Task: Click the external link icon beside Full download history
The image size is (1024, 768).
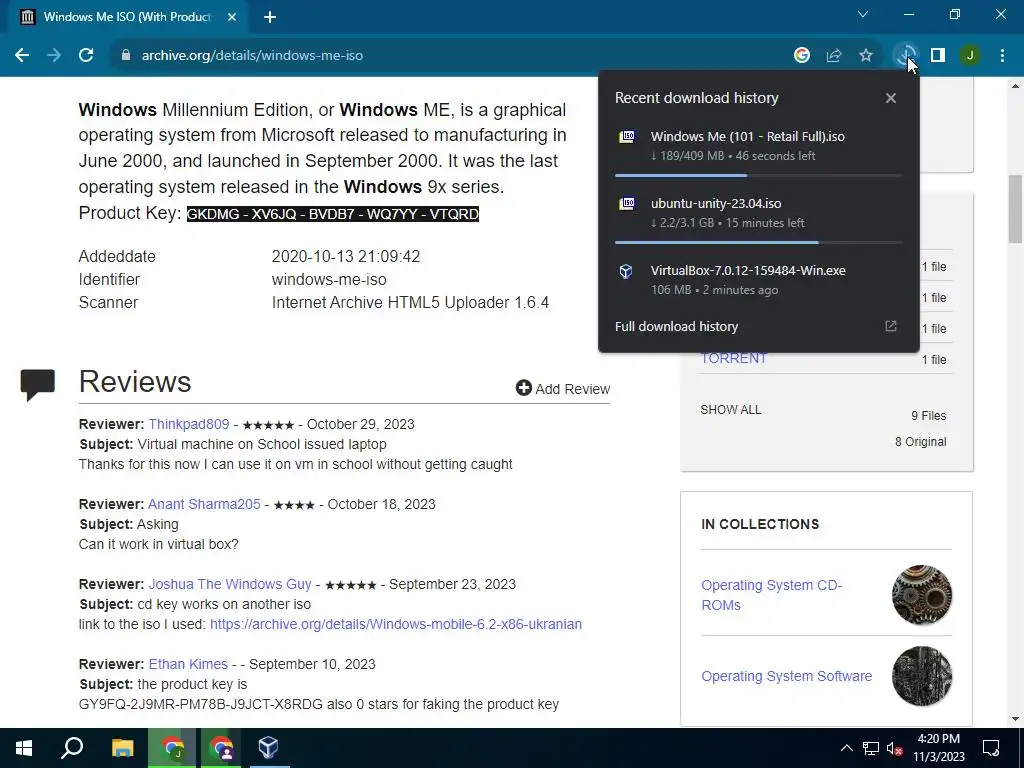Action: (x=891, y=326)
